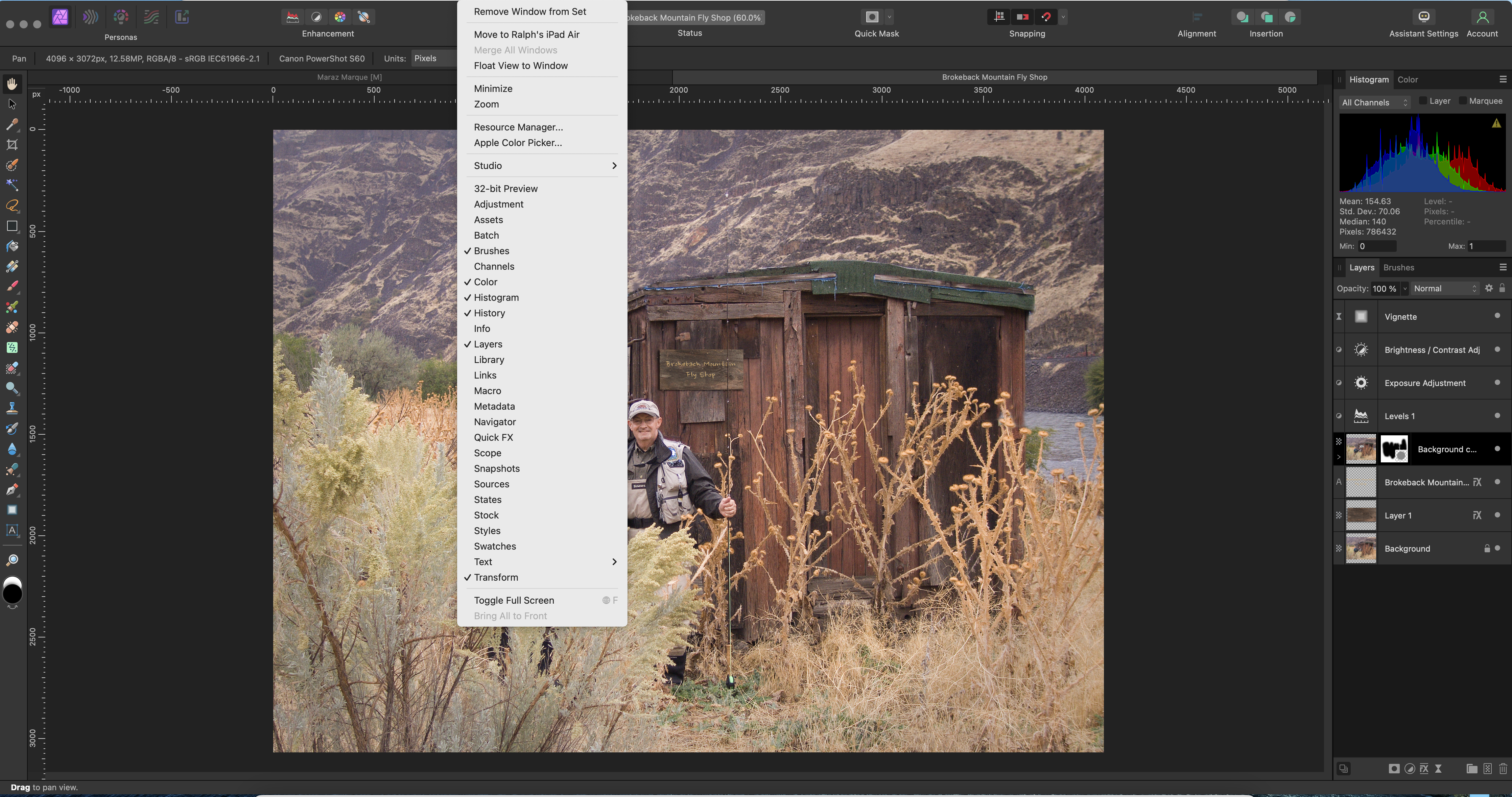Open Assistant Settings
1512x797 pixels.
point(1423,18)
